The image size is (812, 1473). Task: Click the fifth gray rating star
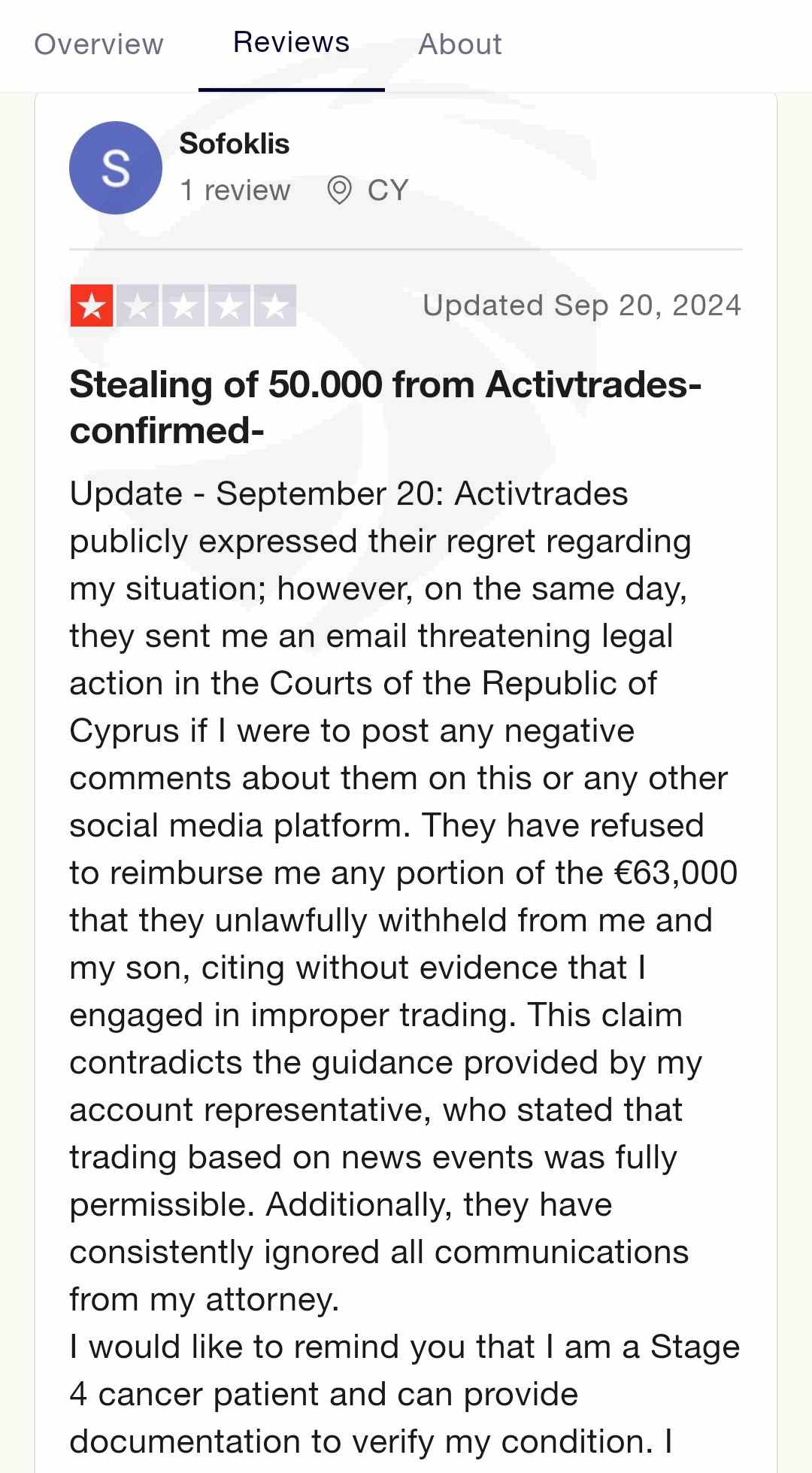275,305
